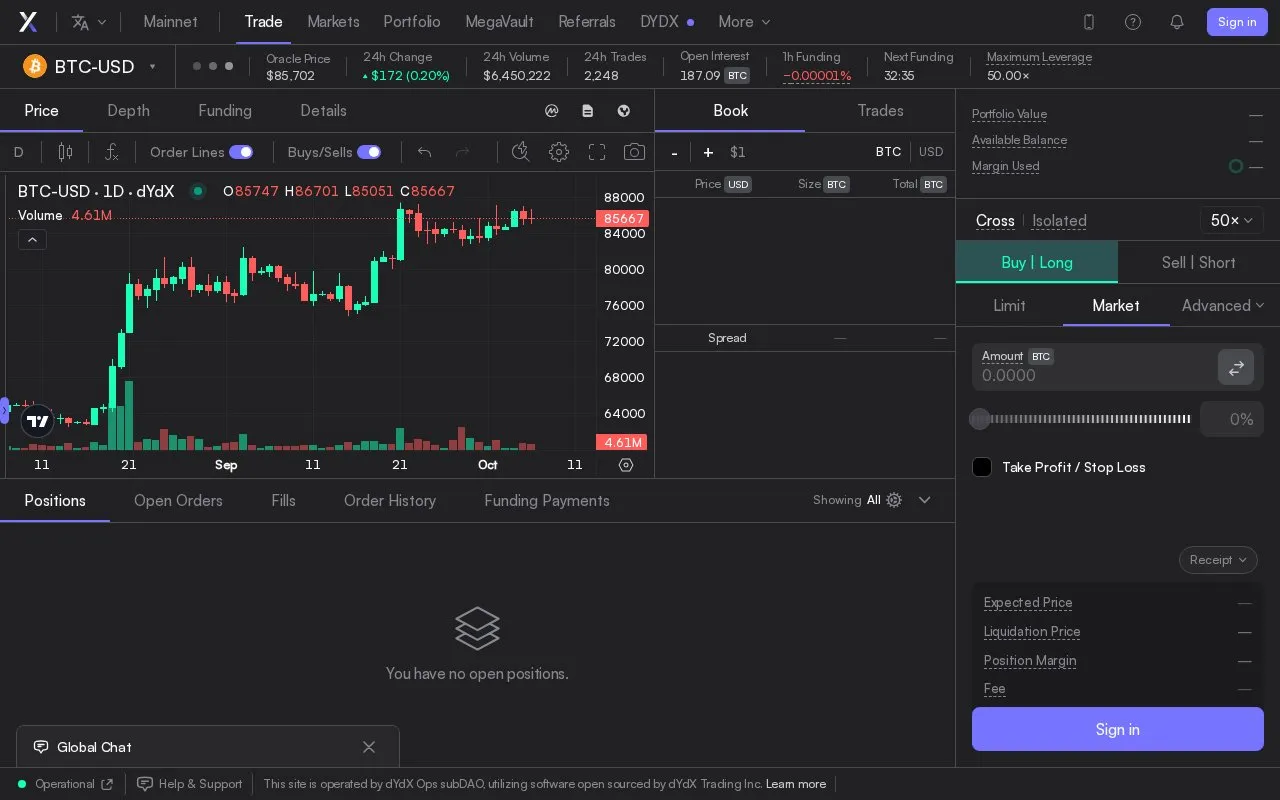This screenshot has width=1280, height=800.
Task: Take a chart snapshot with camera icon
Action: (x=634, y=152)
